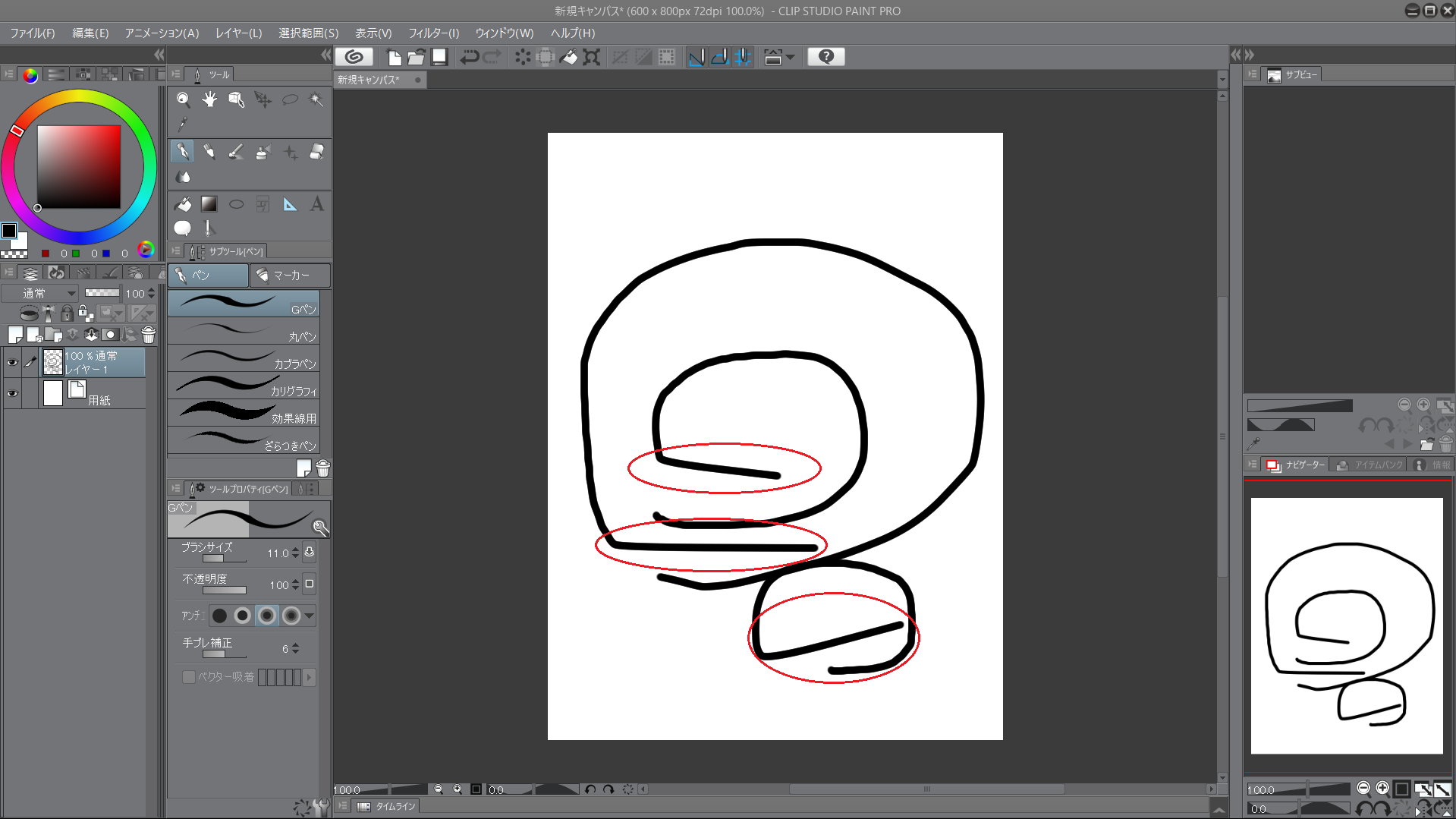This screenshot has width=1456, height=819.
Task: Choose the Fill bucket tool
Action: pos(183,204)
